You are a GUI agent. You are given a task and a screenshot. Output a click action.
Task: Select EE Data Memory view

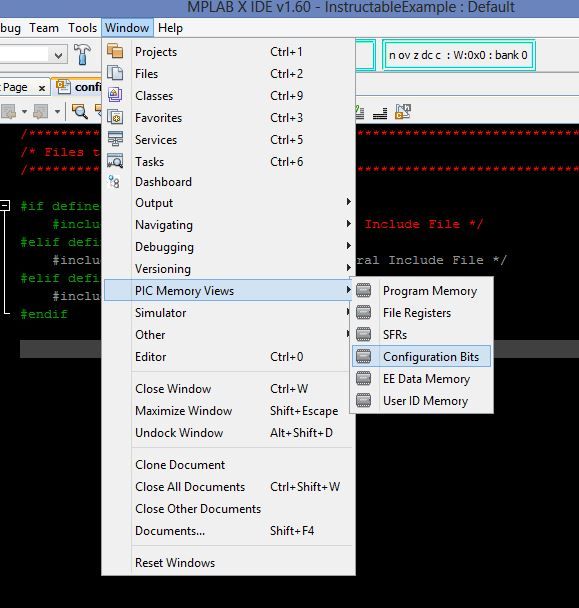[x=422, y=378]
